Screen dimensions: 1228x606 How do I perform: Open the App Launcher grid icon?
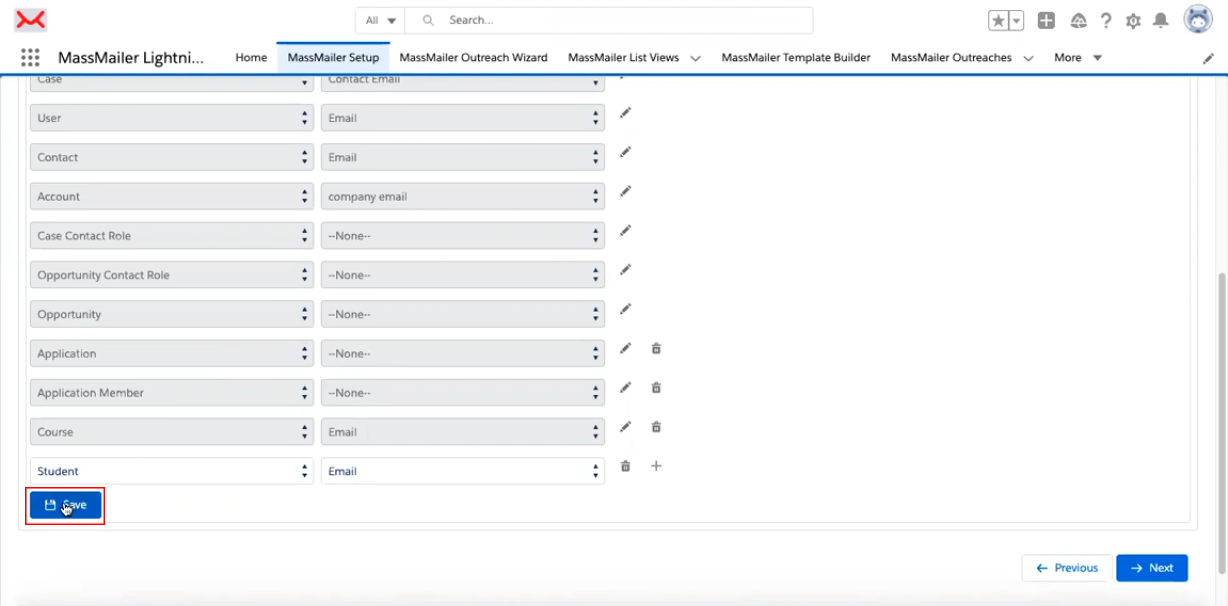tap(30, 58)
